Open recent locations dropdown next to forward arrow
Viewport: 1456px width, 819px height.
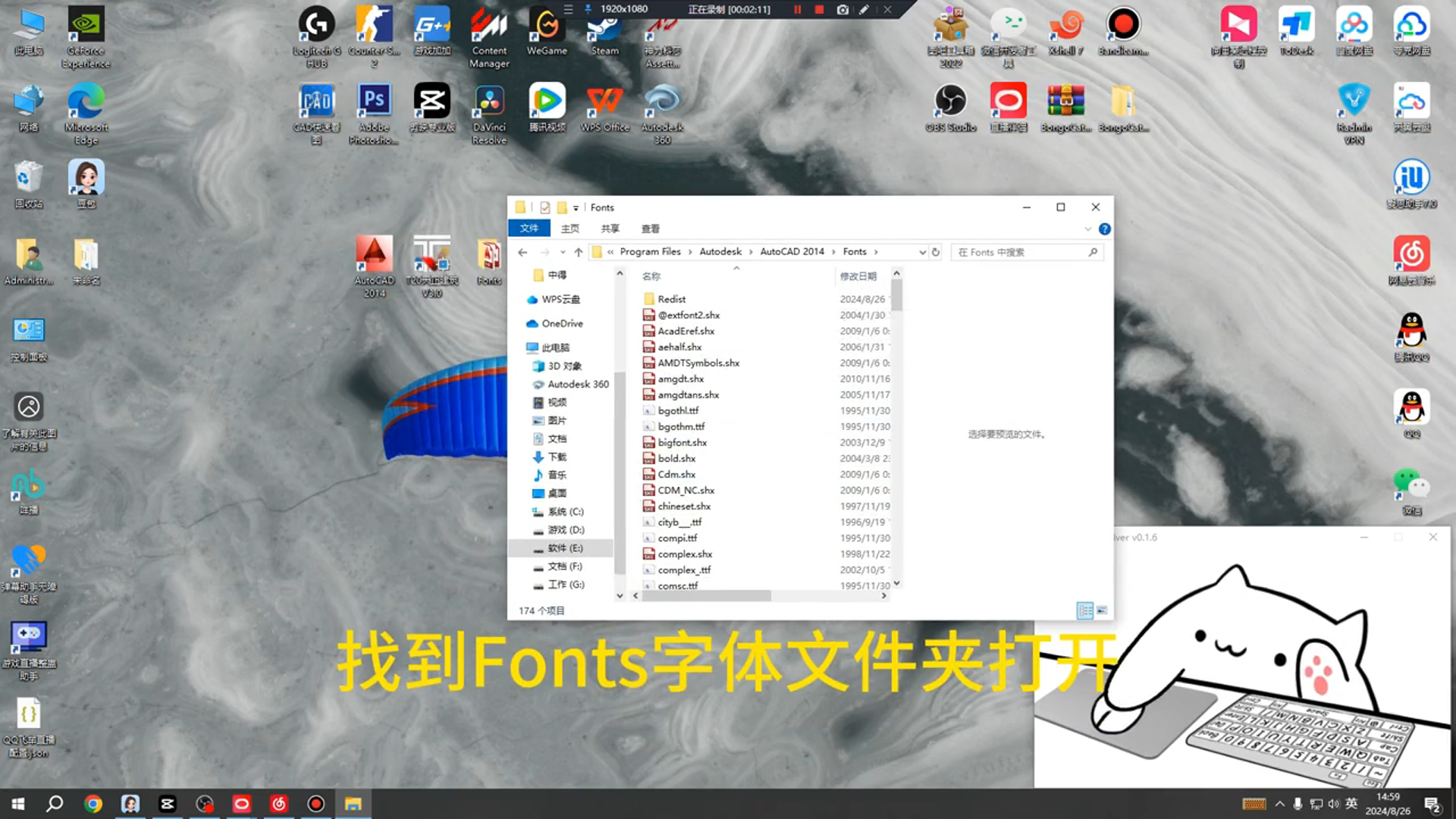pos(562,252)
